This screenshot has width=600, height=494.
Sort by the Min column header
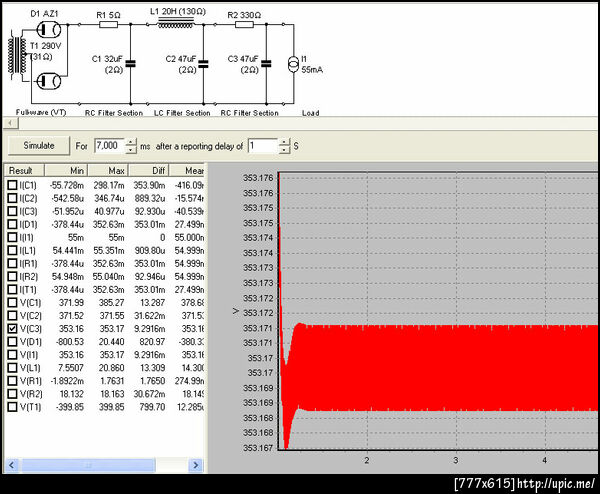point(66,171)
